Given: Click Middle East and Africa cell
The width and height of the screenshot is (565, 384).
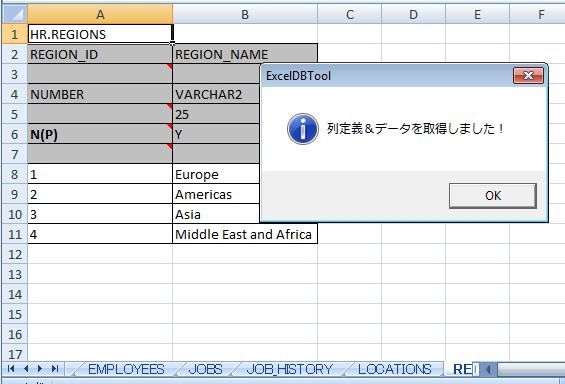Looking at the screenshot, I should pos(245,235).
